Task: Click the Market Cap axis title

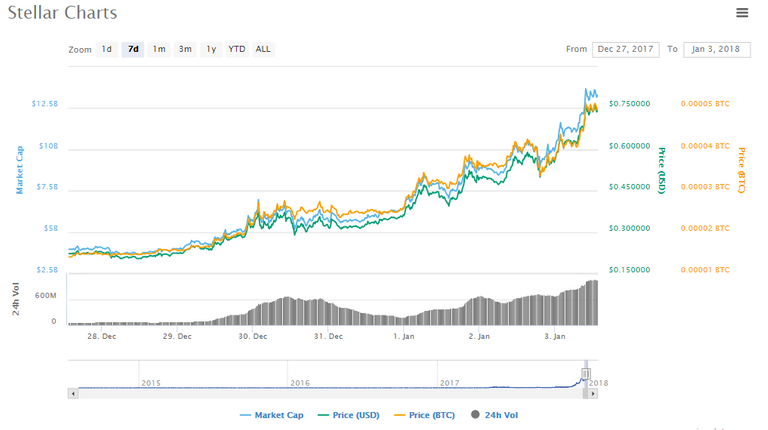Action: pyautogui.click(x=20, y=170)
